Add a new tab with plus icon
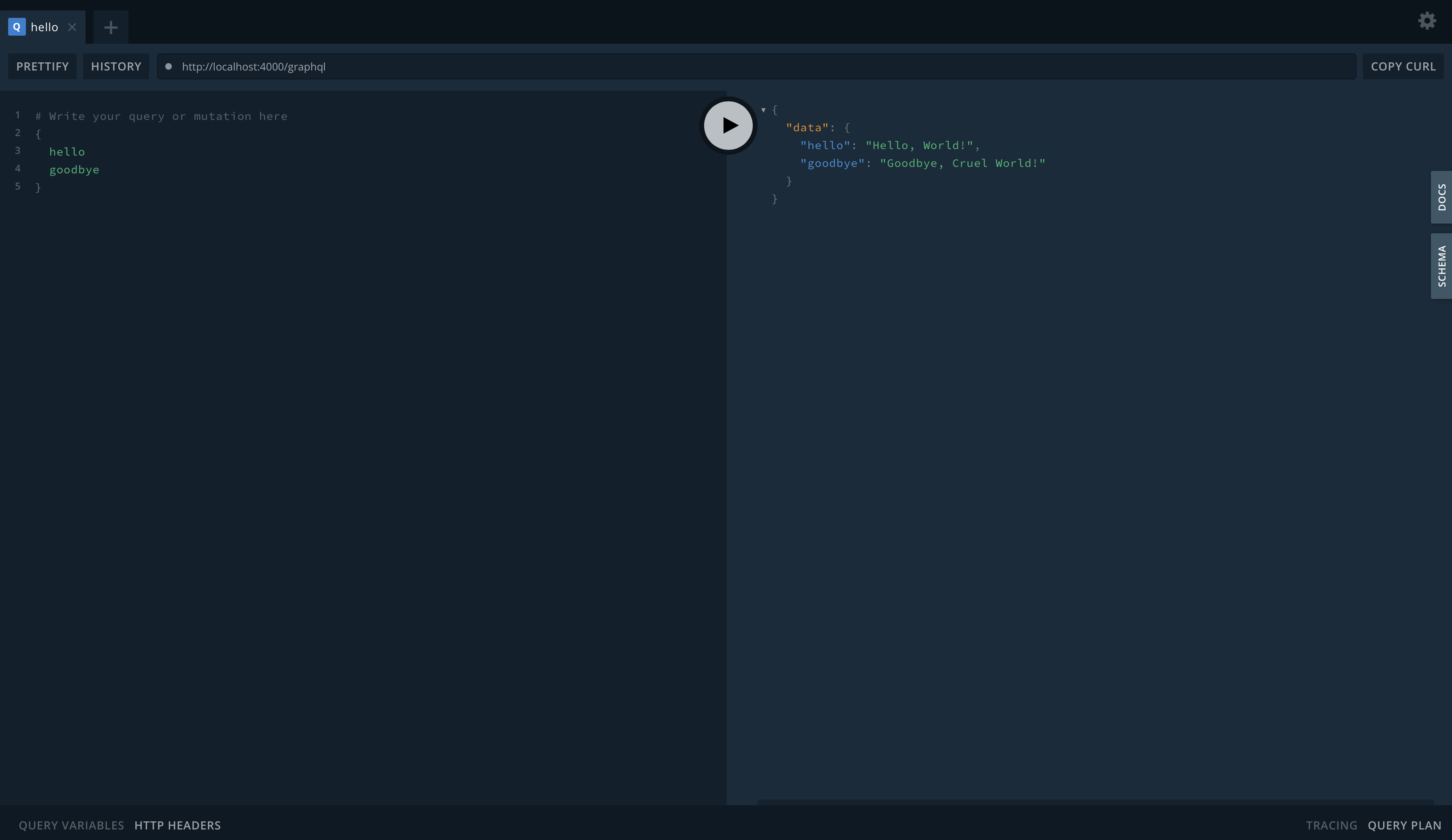The width and height of the screenshot is (1452, 840). coord(111,27)
